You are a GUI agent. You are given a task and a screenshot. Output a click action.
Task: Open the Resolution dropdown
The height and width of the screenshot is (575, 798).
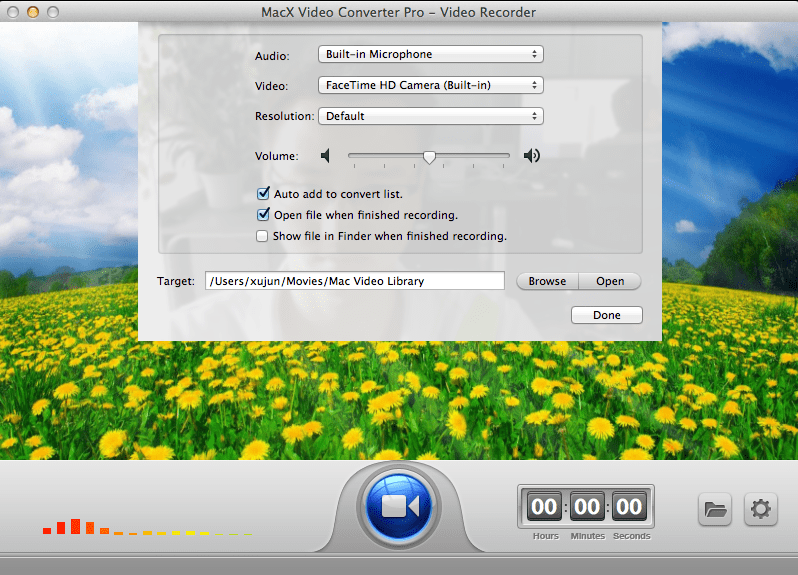431,116
